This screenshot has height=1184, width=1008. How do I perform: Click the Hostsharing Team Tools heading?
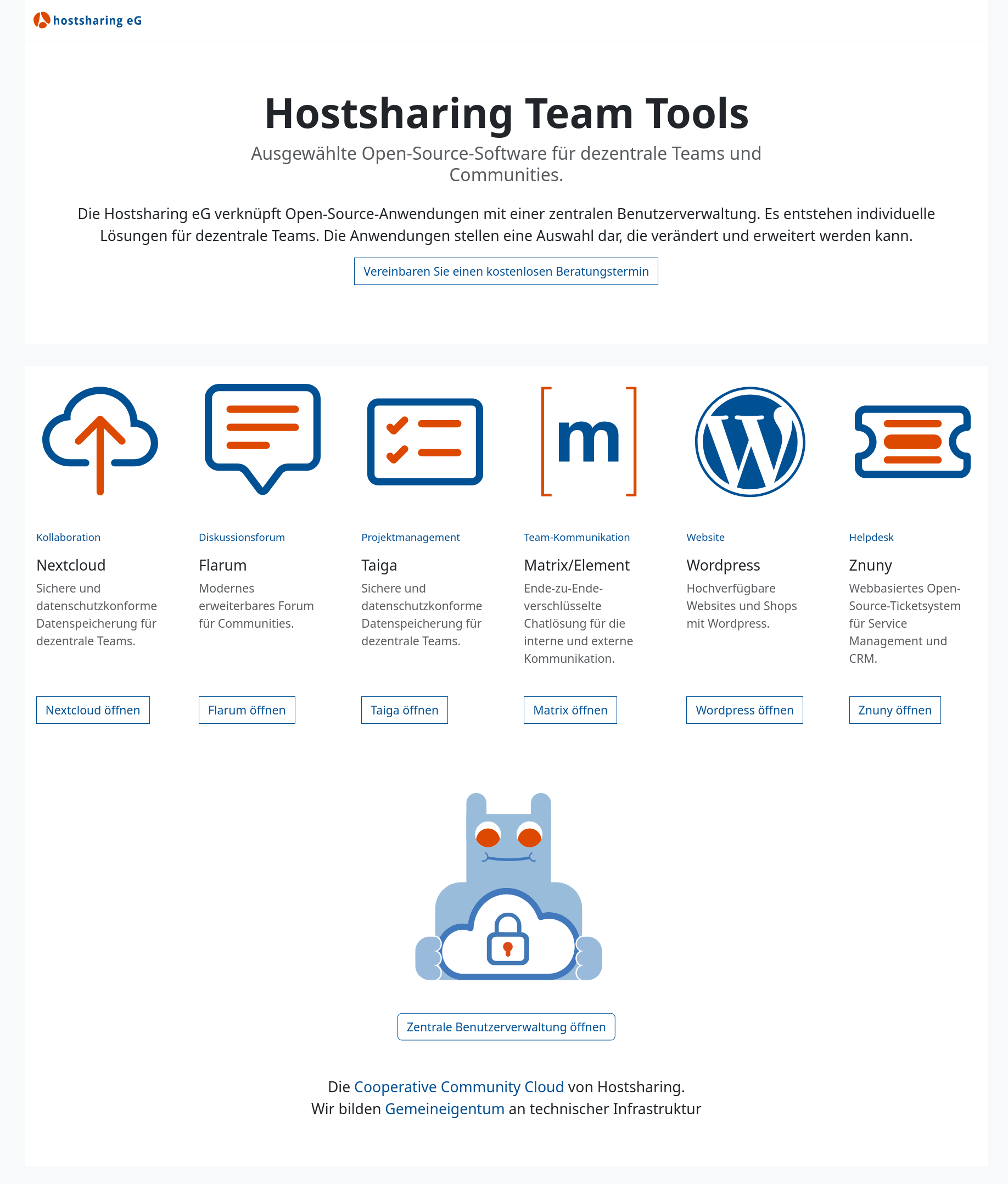tap(506, 114)
